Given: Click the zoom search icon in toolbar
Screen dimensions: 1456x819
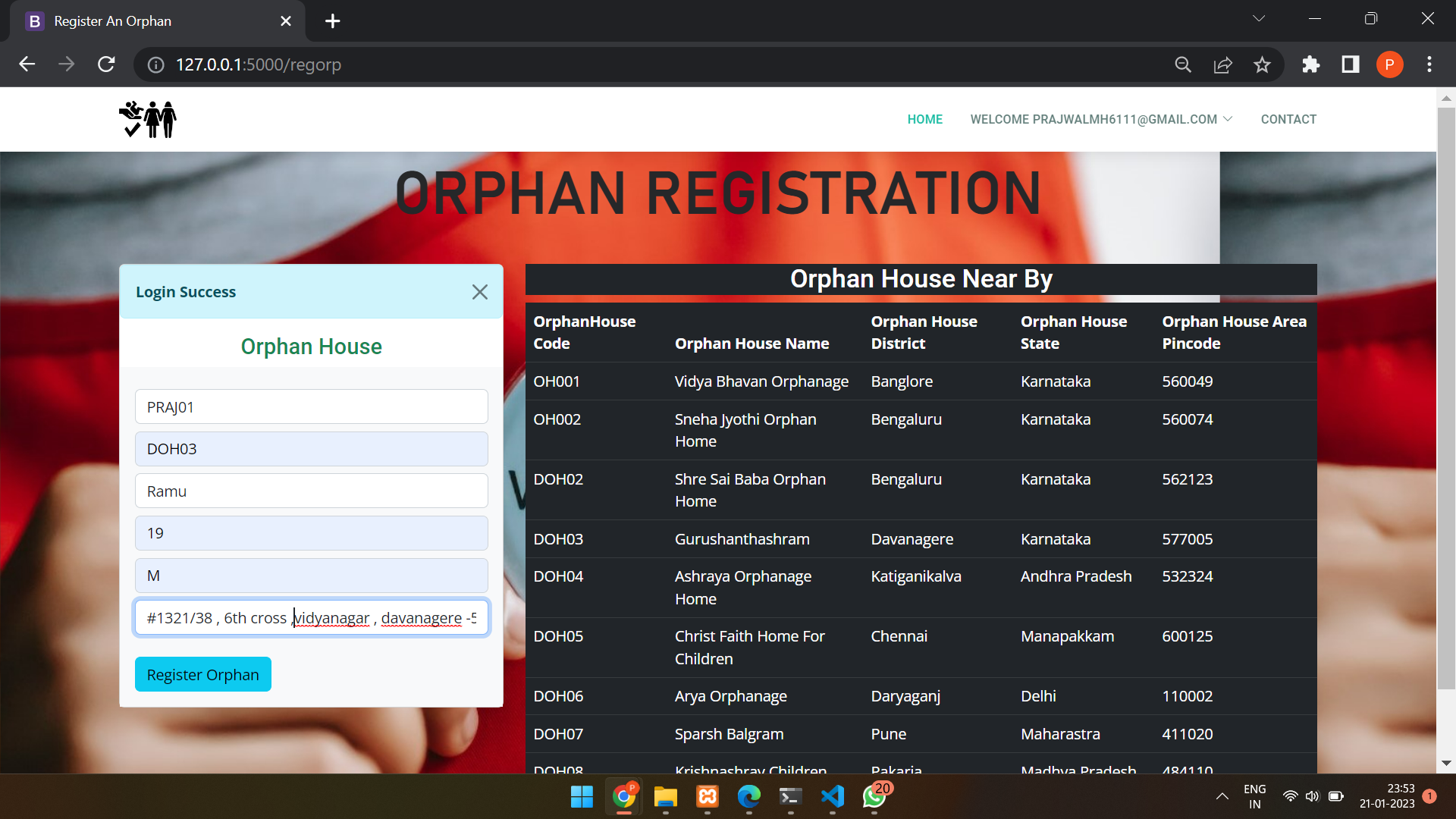Looking at the screenshot, I should pos(1184,64).
